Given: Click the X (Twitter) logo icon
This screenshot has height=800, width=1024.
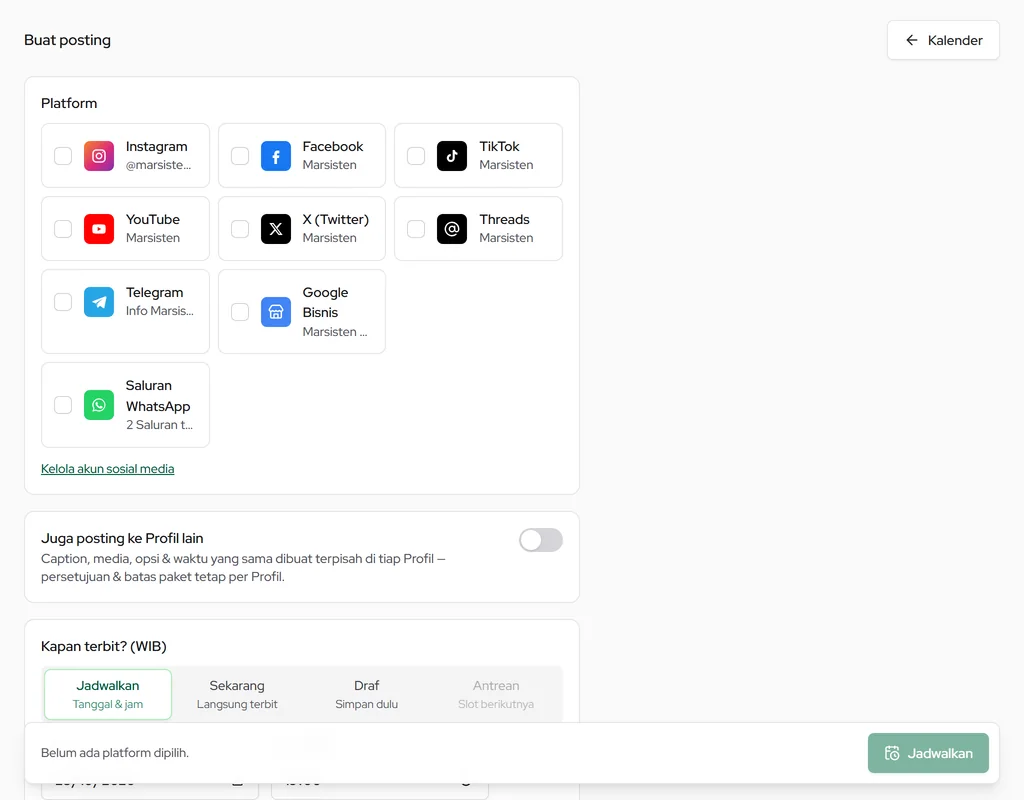Looking at the screenshot, I should pyautogui.click(x=276, y=229).
